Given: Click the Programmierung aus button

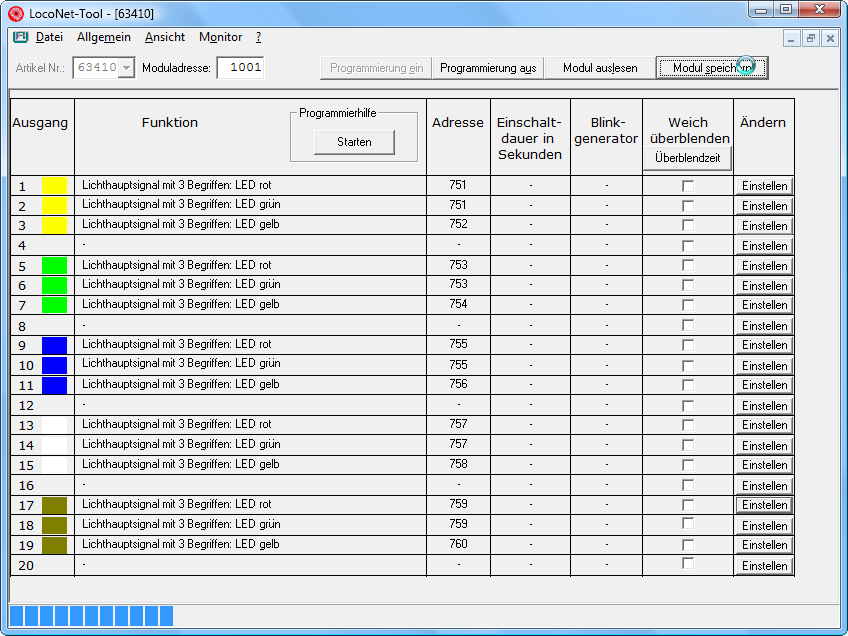Looking at the screenshot, I should point(488,68).
